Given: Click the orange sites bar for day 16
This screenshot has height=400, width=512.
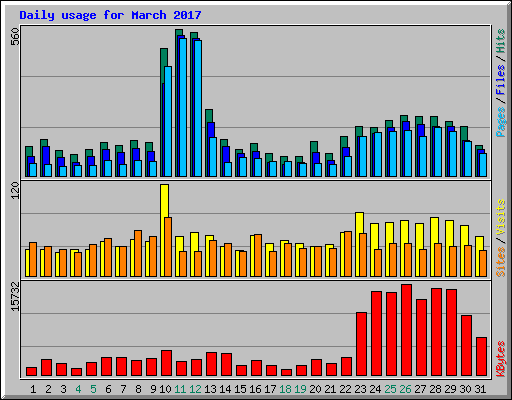Looking at the screenshot, I should 258,255.
